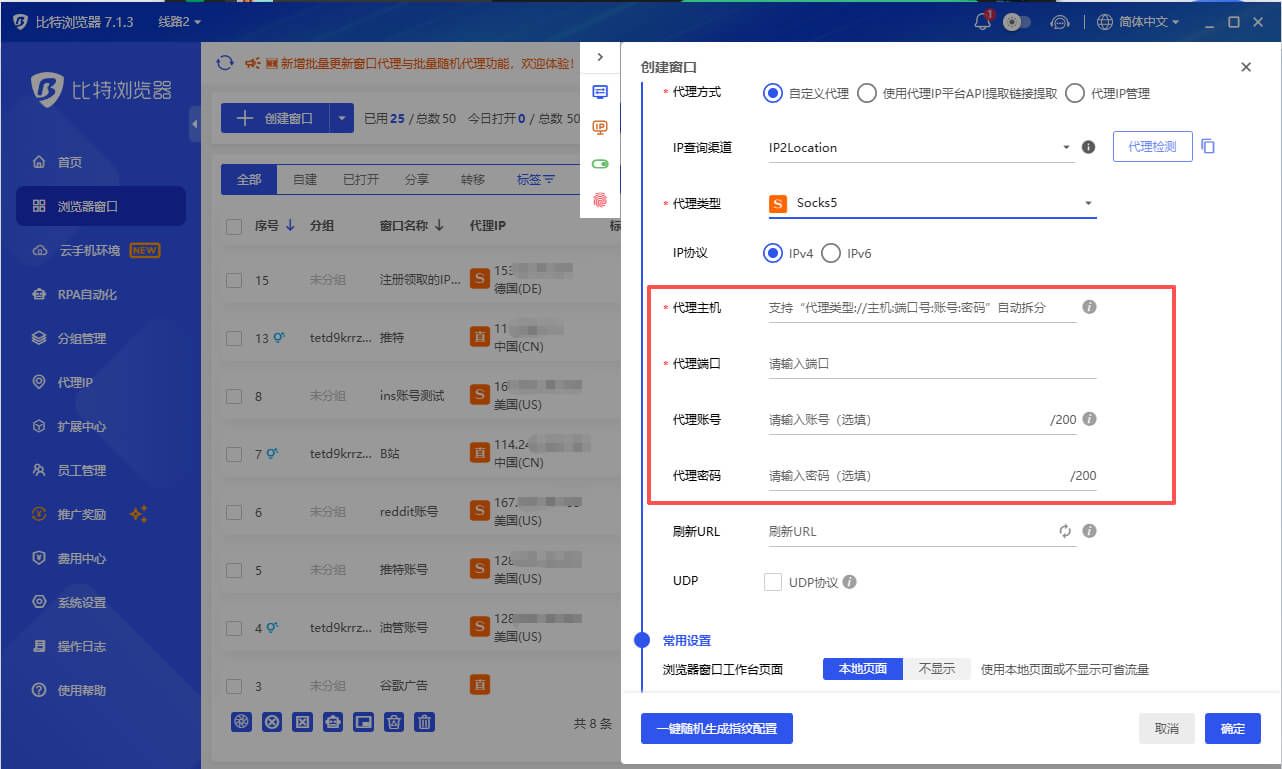Click 一键随机生成指纹配置 button
This screenshot has height=769, width=1282.
point(717,729)
